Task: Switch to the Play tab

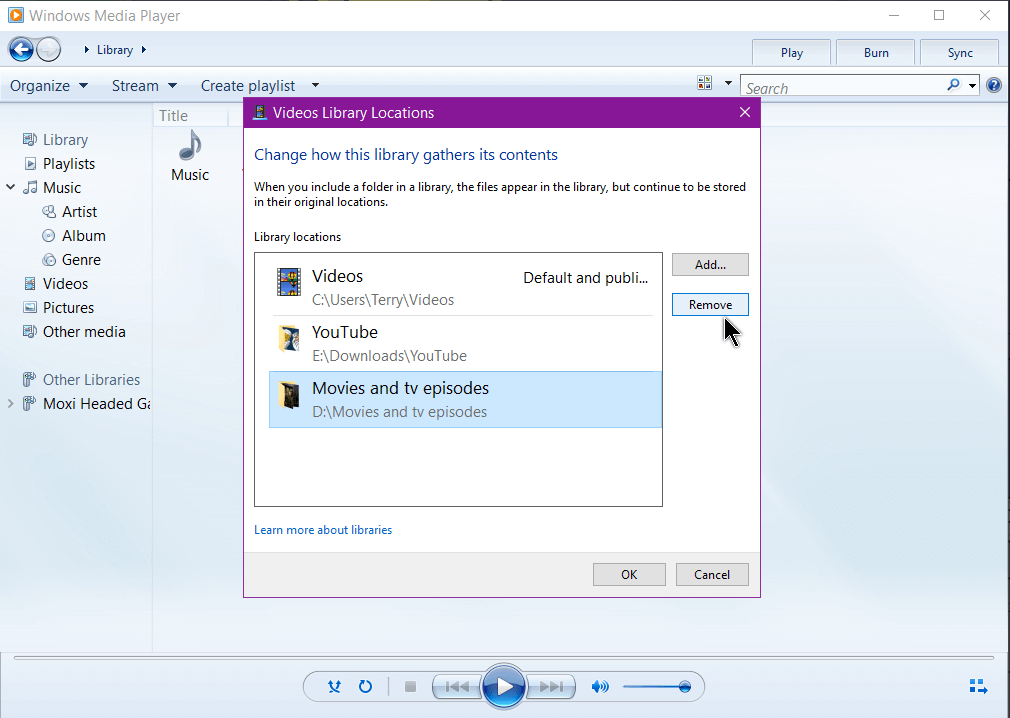Action: coord(792,53)
